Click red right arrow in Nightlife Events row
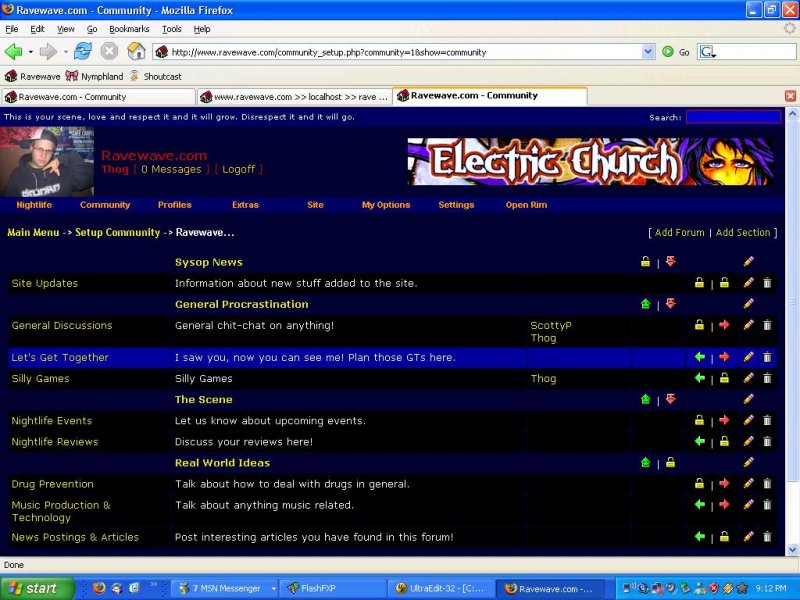 (724, 420)
